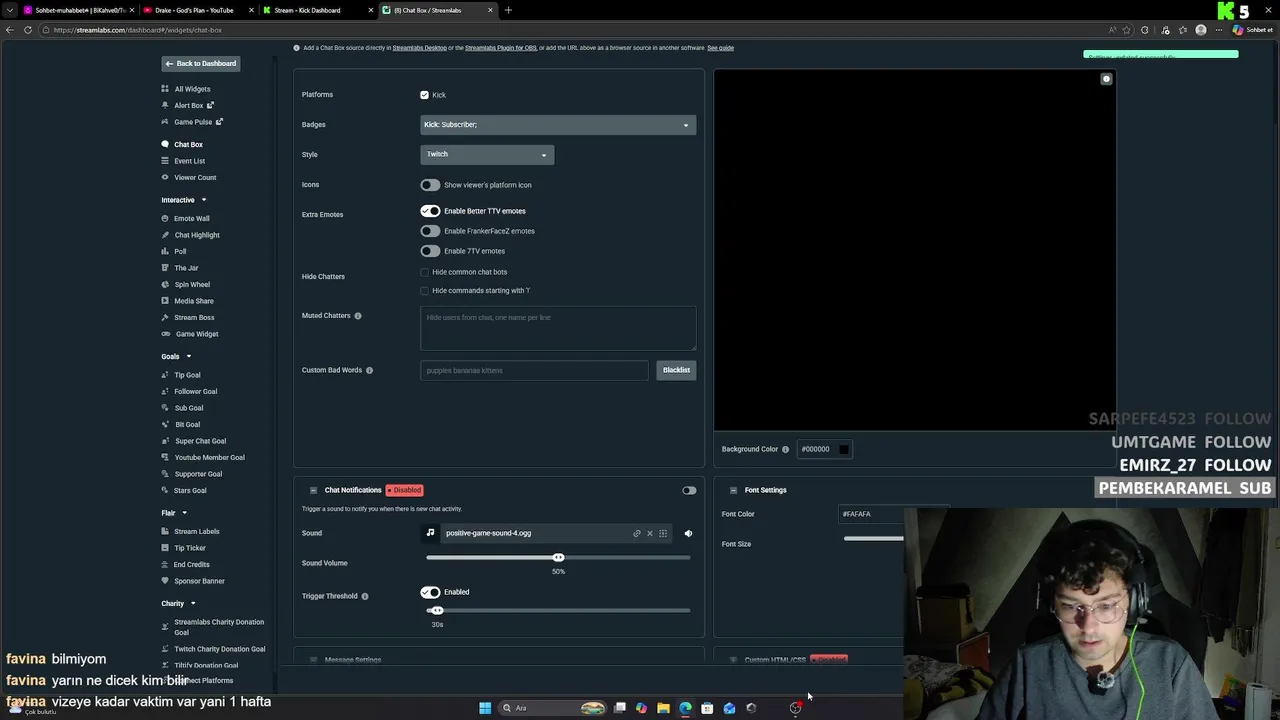
Task: Check Hide common chat bots
Action: [425, 272]
